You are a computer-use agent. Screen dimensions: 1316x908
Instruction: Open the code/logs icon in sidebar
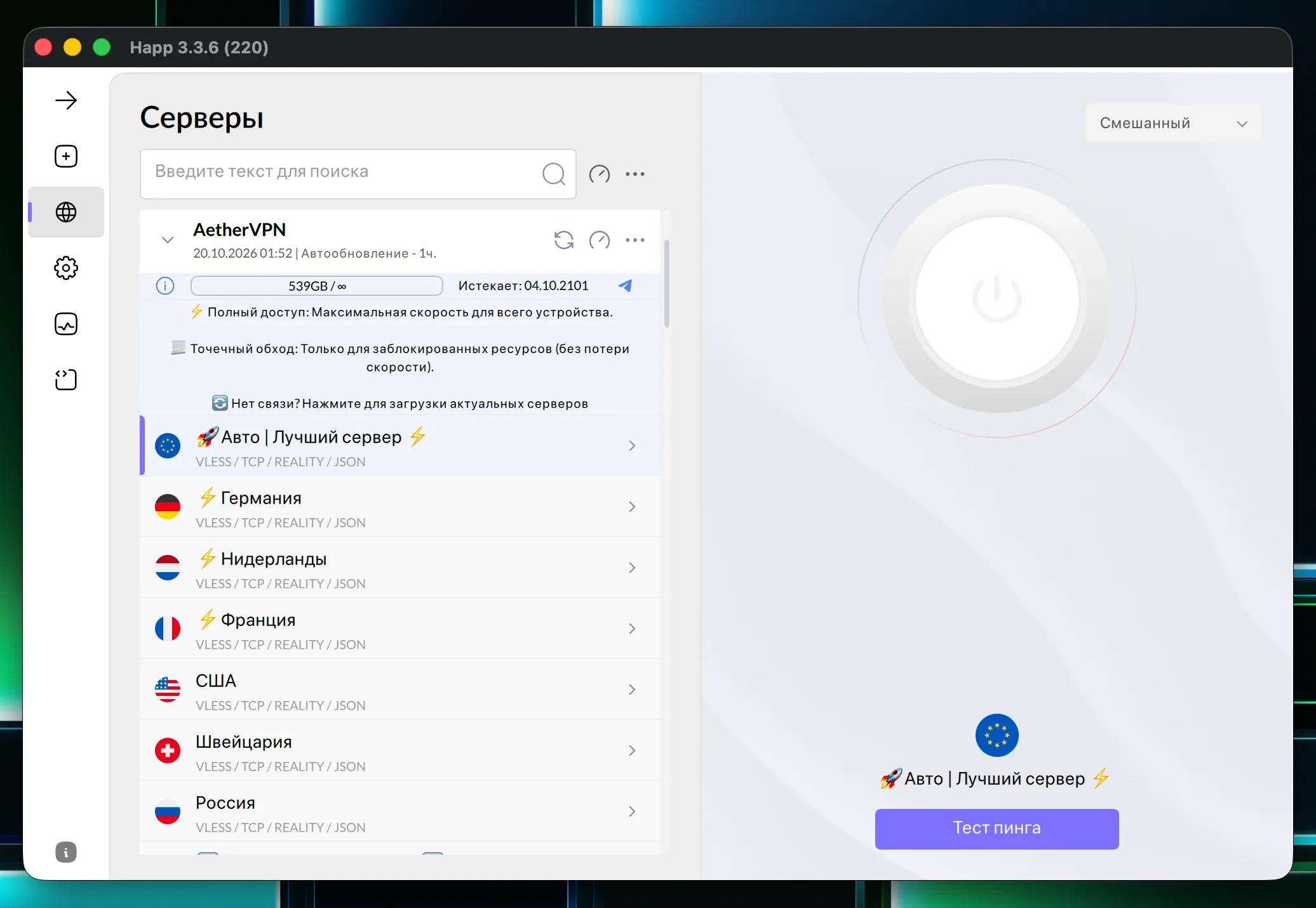coord(66,380)
